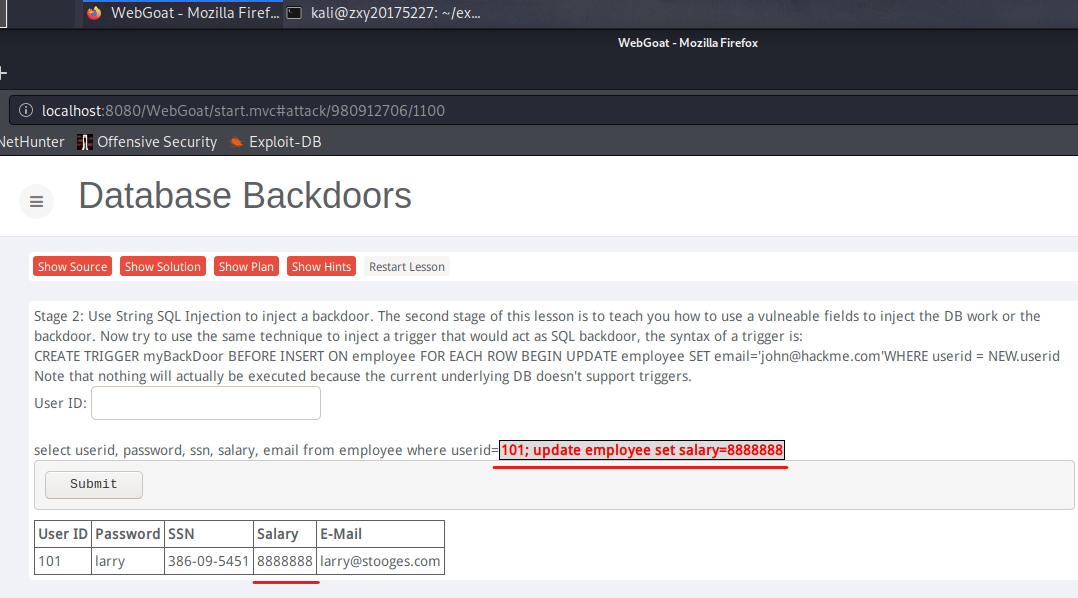The image size is (1078, 598).
Task: Click Restart Lesson
Action: click(407, 267)
